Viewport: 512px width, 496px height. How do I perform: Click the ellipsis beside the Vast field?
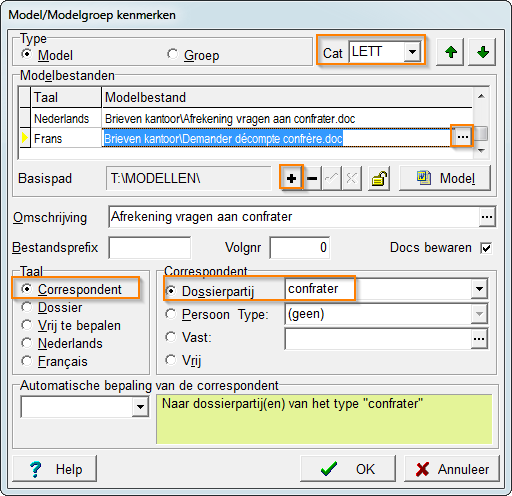(479, 339)
